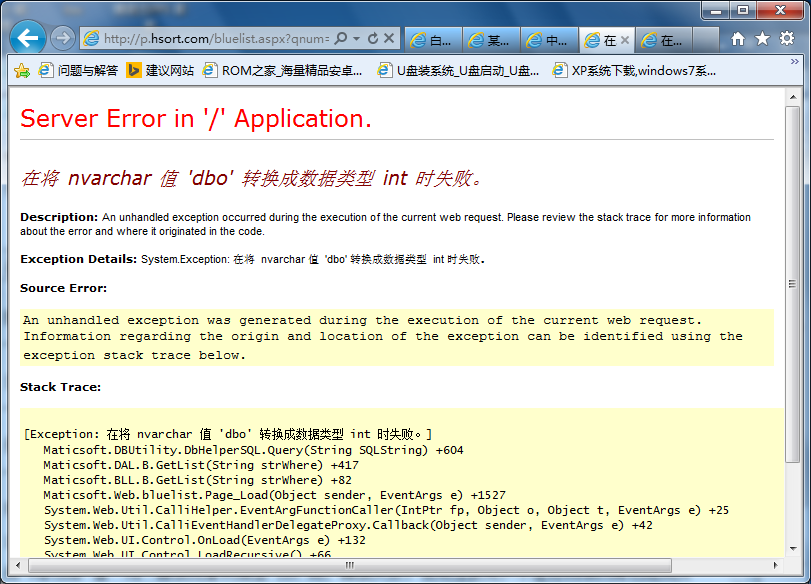Switch to the tab labeled 白...
811x584 pixels.
click(432, 40)
